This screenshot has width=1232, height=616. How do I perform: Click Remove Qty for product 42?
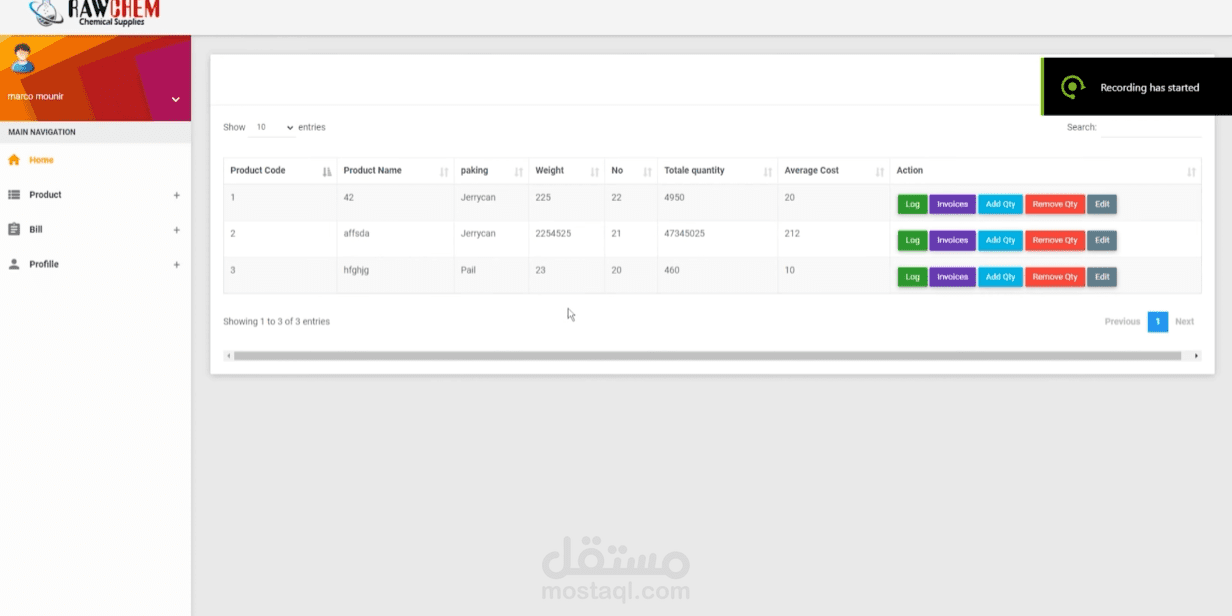point(1055,204)
